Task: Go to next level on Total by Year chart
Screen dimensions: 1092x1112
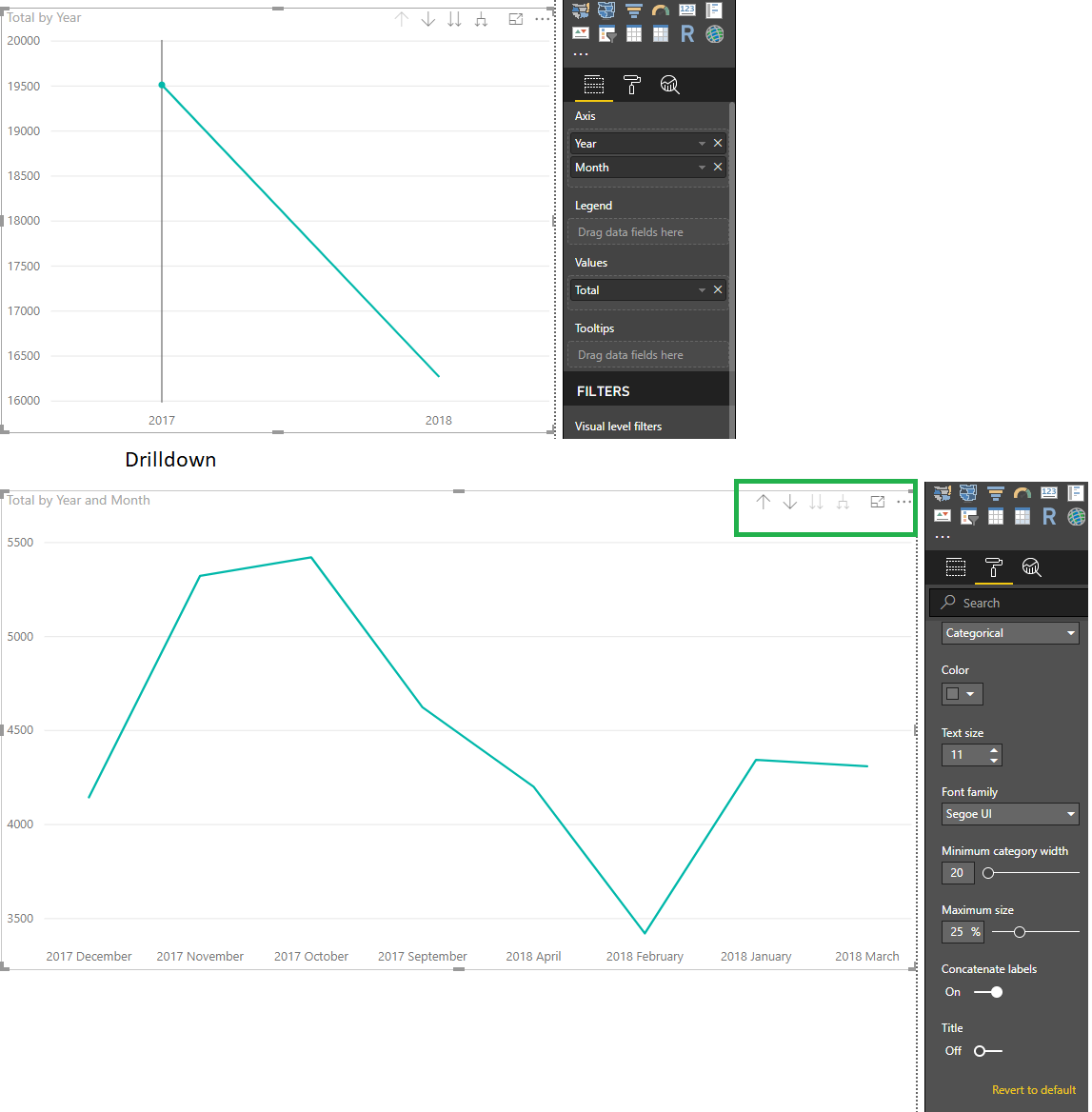Action: click(x=454, y=19)
